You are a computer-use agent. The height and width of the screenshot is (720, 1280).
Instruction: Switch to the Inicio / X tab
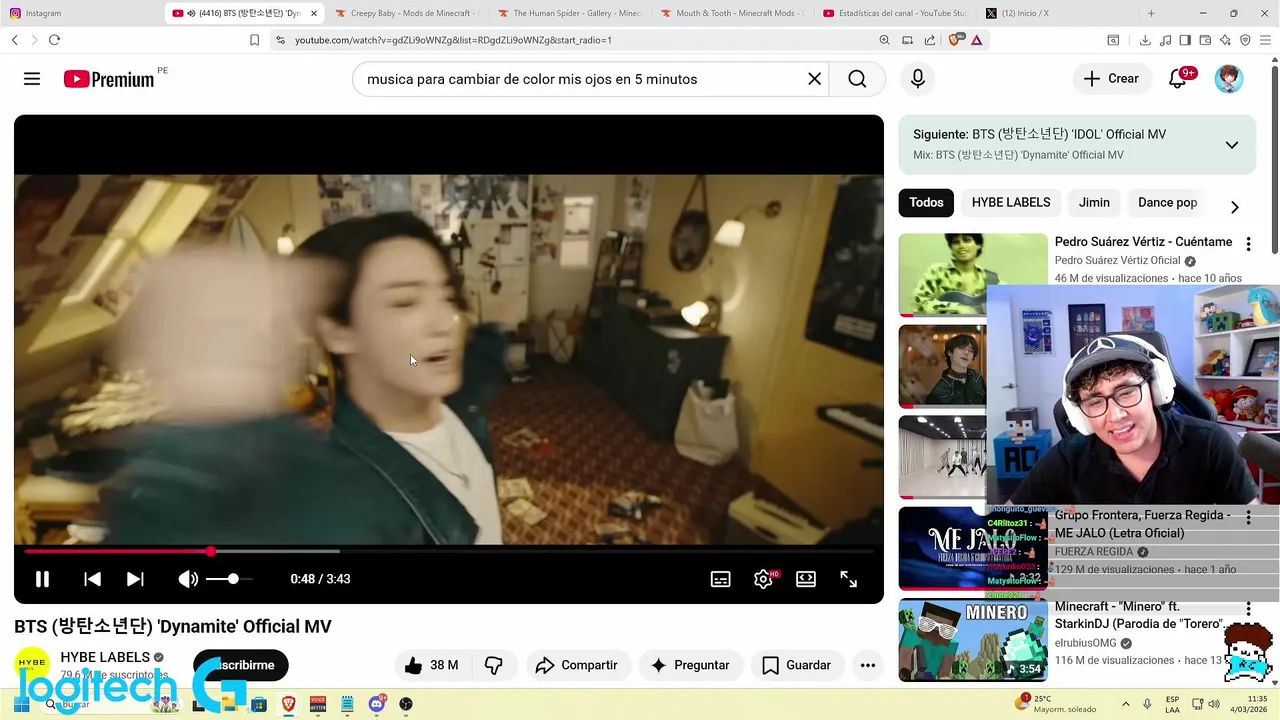(1057, 13)
